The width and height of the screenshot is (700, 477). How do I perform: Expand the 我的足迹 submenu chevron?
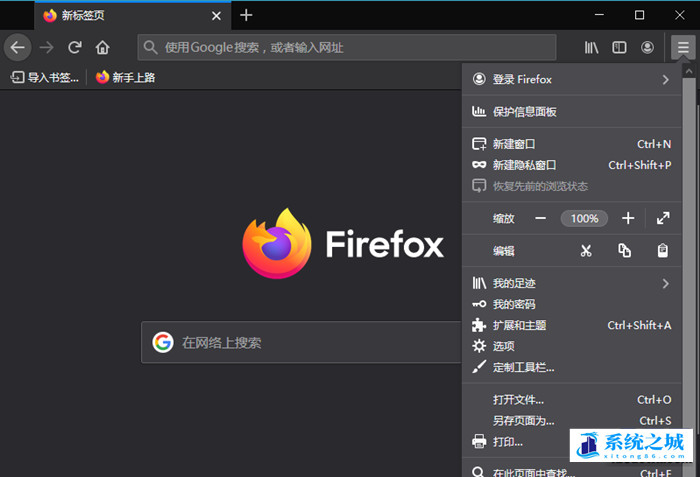666,283
